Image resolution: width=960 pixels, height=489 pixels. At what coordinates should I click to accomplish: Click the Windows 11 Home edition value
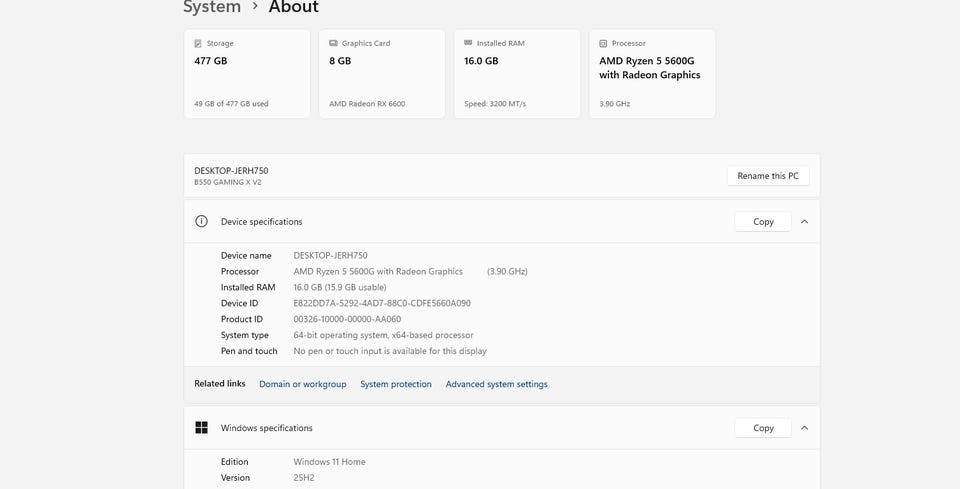tap(329, 462)
